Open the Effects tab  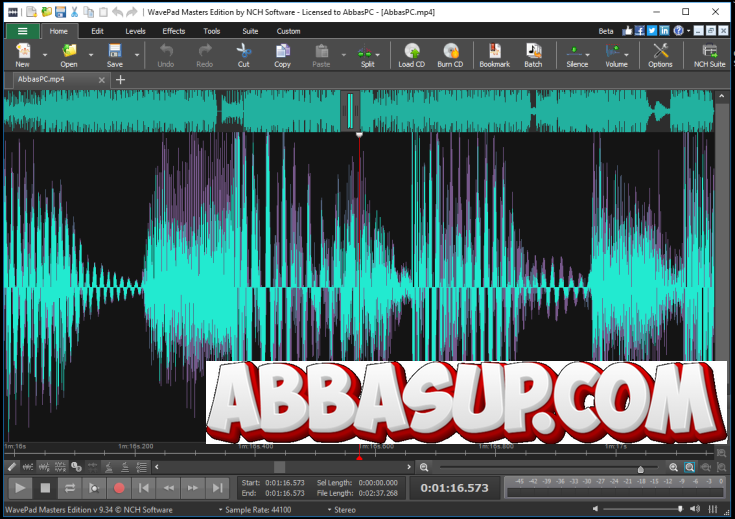pyautogui.click(x=174, y=31)
